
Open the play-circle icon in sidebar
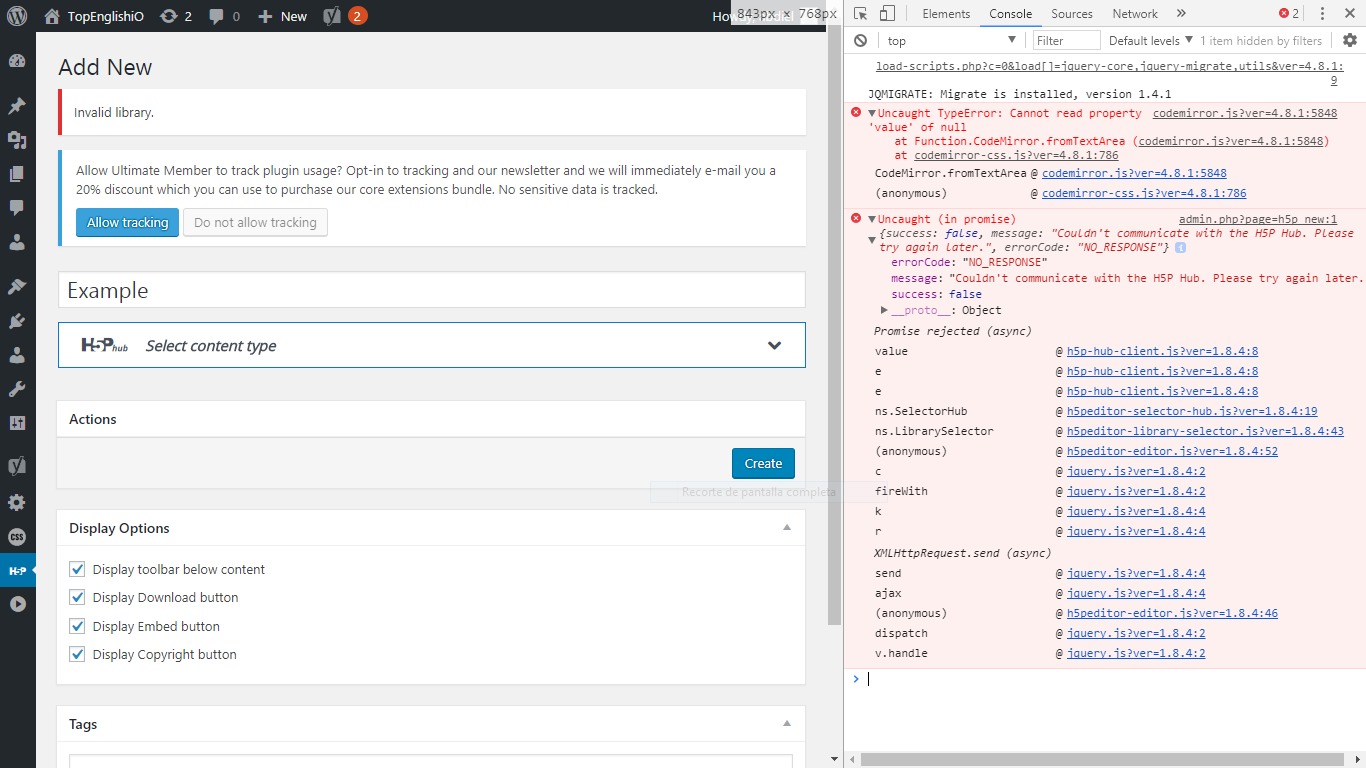pos(17,604)
